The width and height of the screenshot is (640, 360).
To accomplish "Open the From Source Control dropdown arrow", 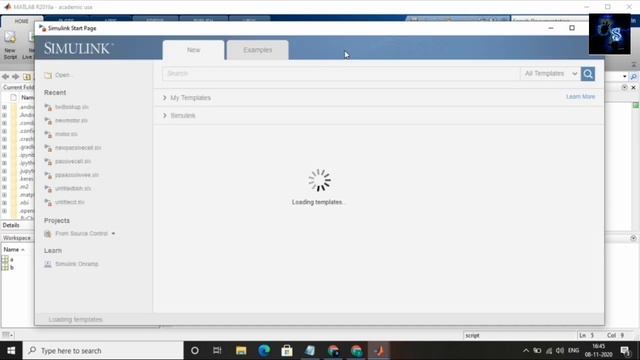I will pos(113,233).
